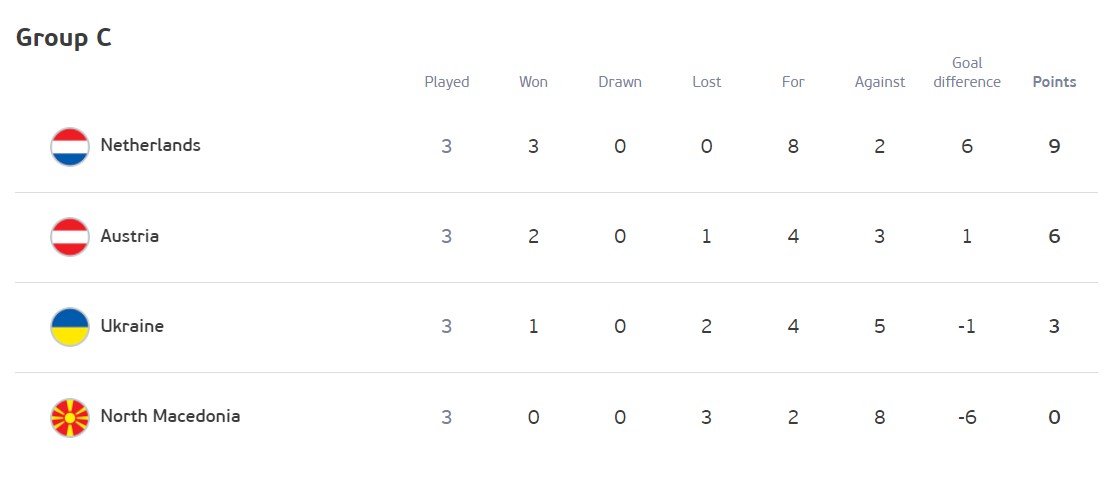Click the Won column header
Viewport: 1114px width, 499px height.
pos(533,82)
